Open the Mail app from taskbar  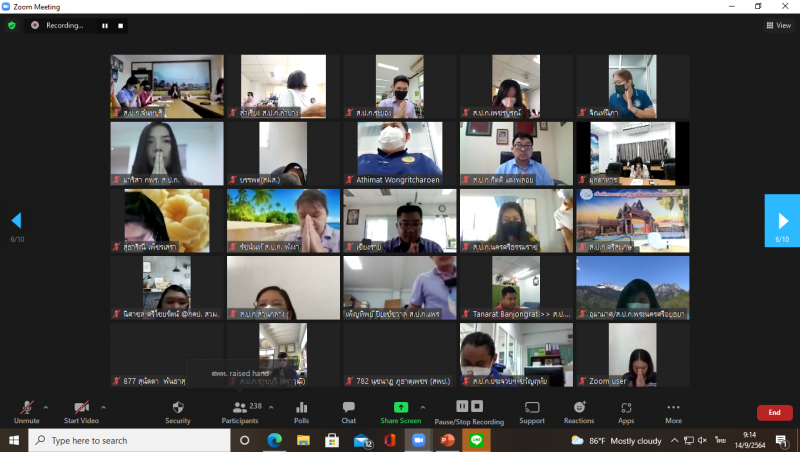click(x=362, y=440)
